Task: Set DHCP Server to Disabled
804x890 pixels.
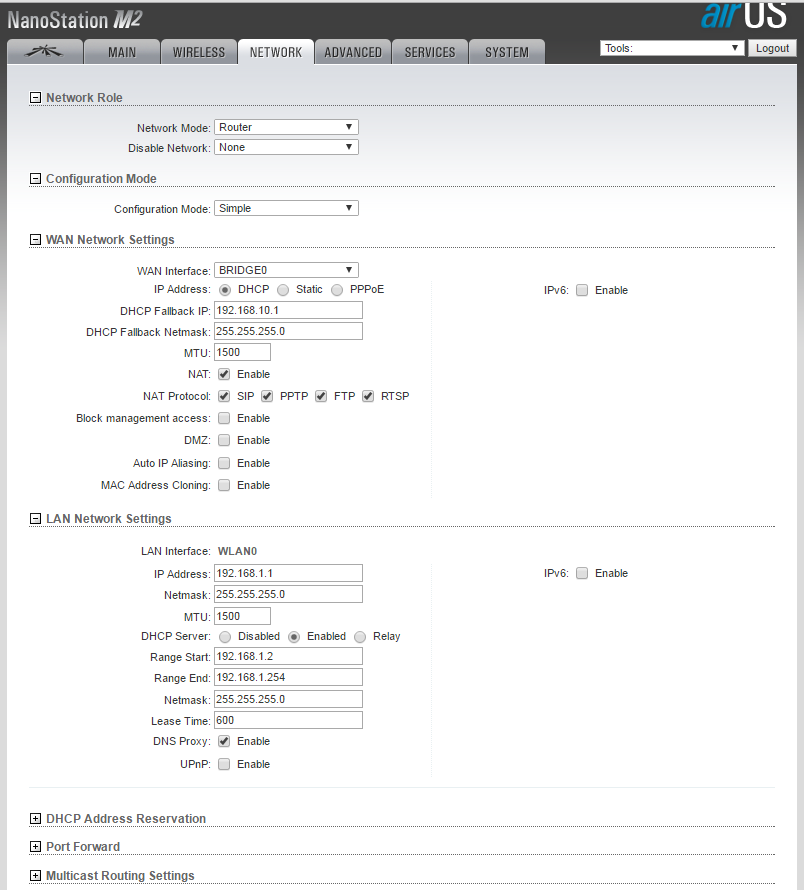Action: point(225,637)
